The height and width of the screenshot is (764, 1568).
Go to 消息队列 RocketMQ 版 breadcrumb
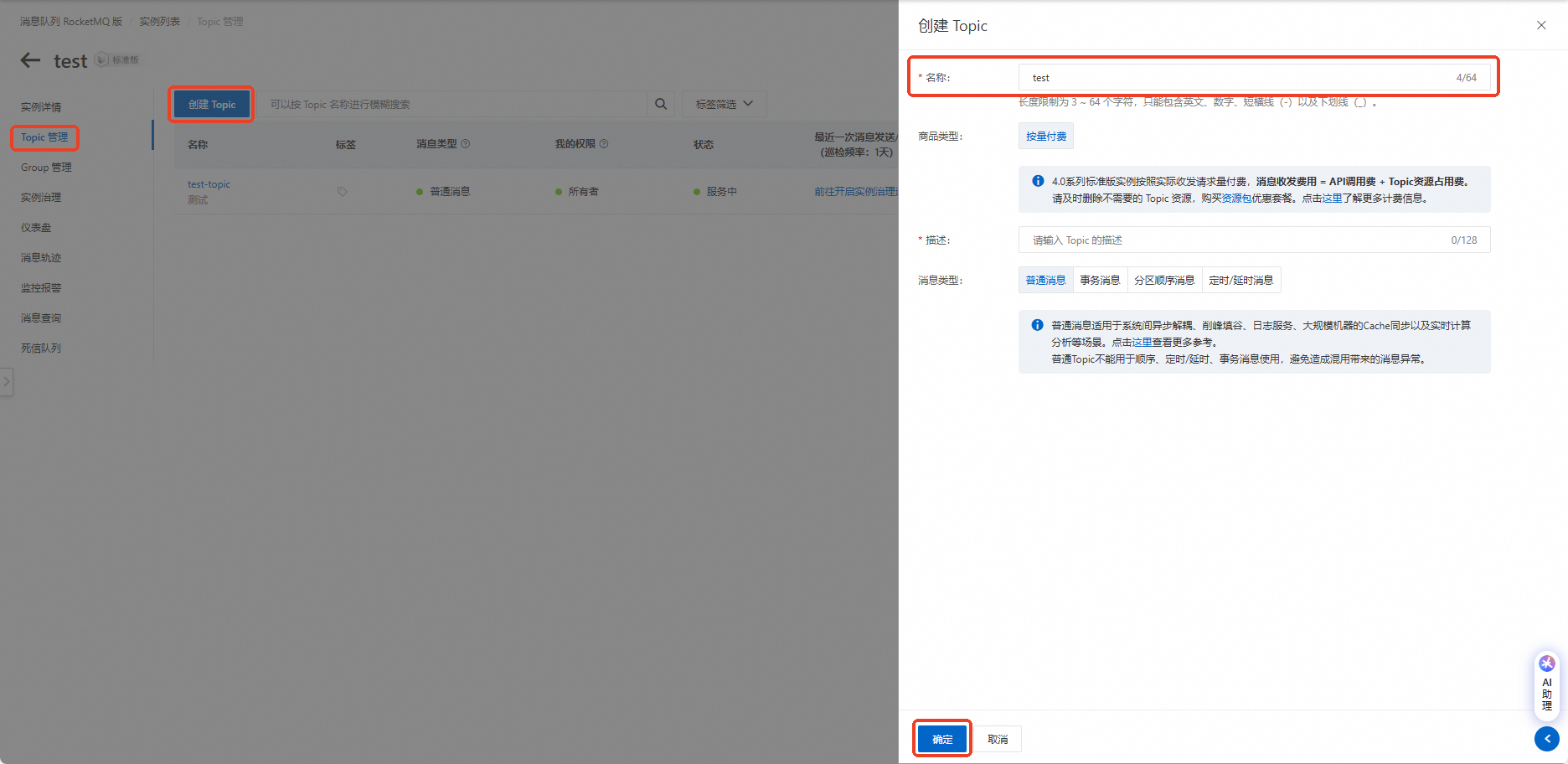71,22
